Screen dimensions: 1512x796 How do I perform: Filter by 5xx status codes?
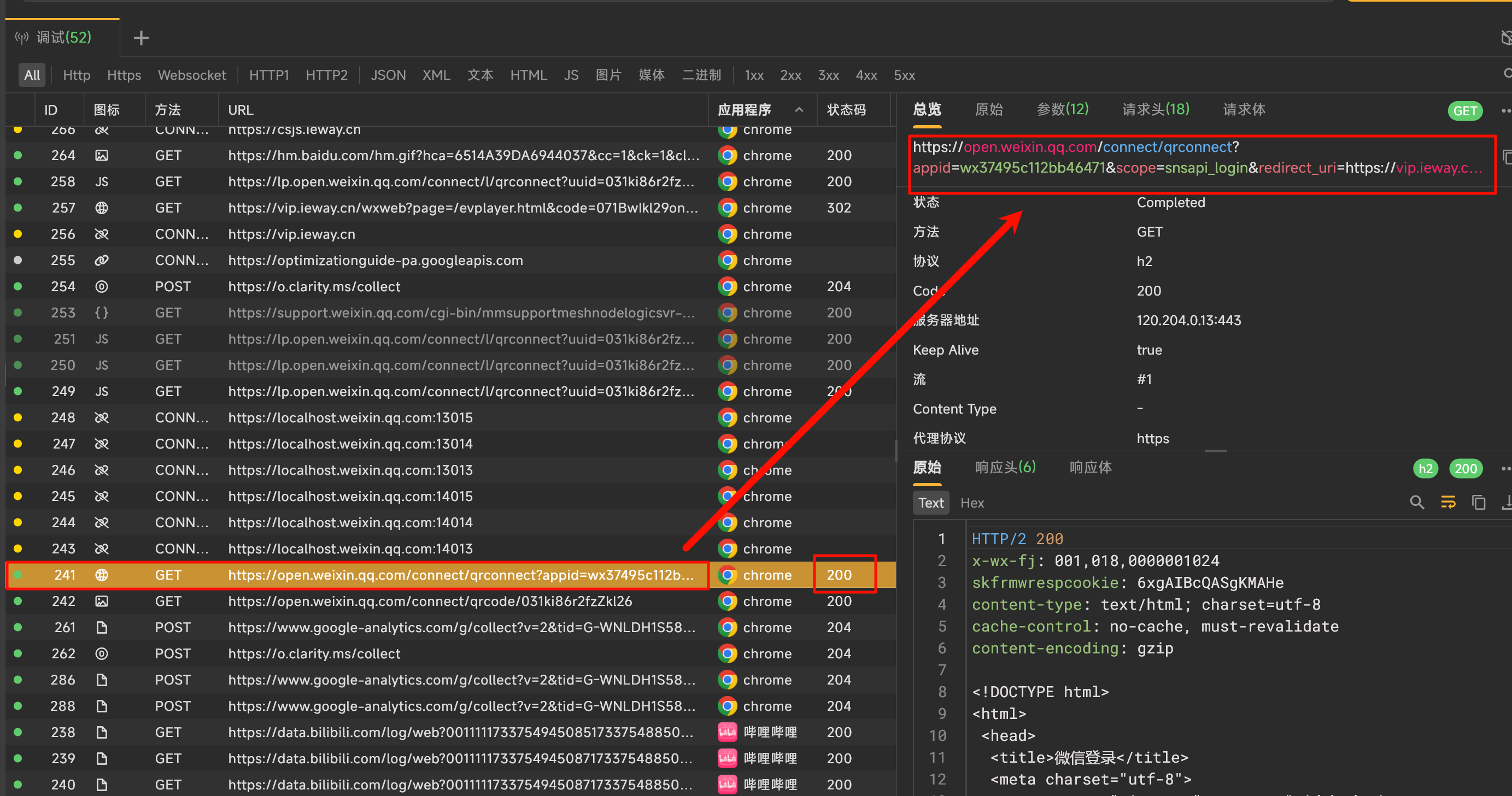click(904, 75)
